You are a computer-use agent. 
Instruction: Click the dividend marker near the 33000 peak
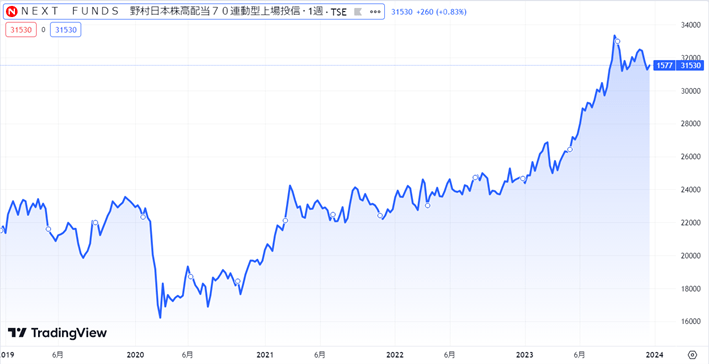618,41
